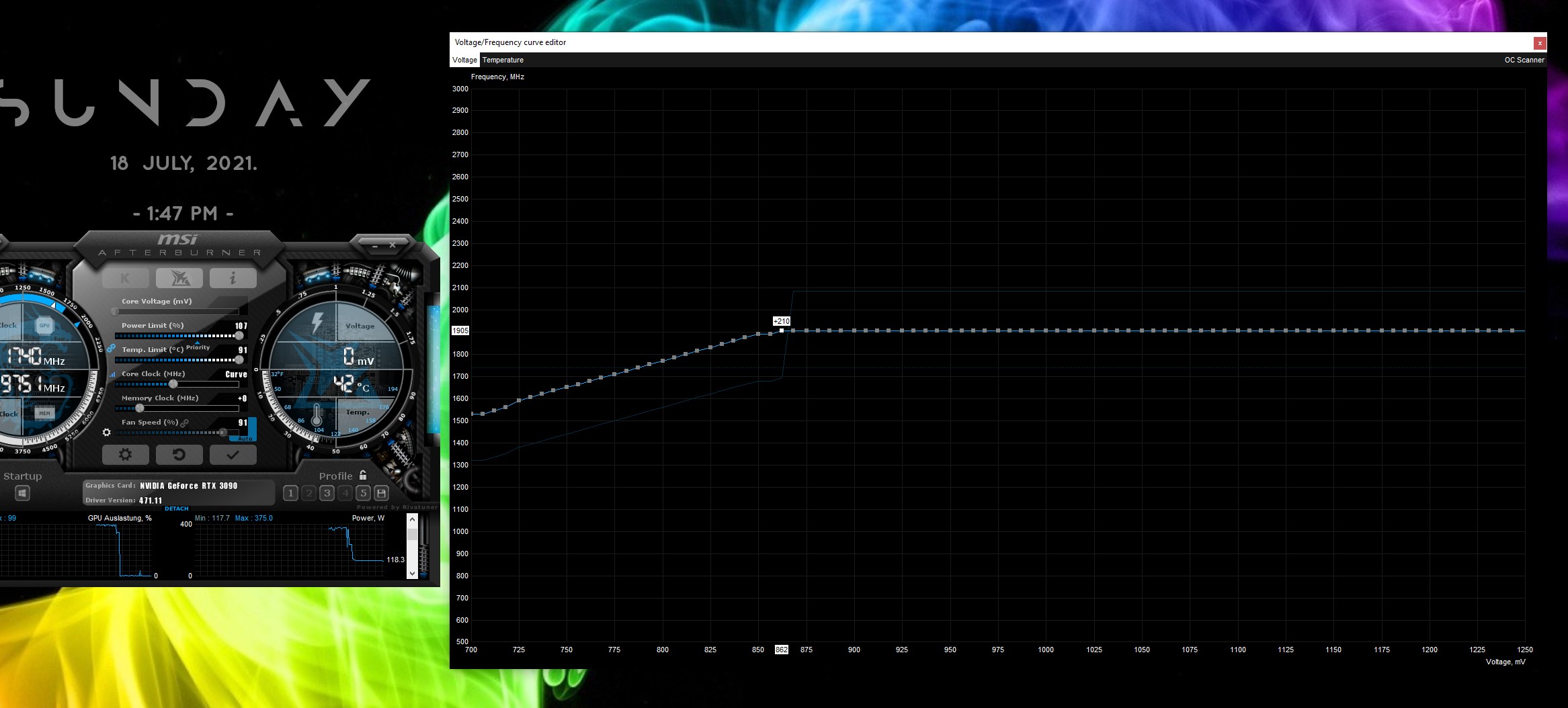This screenshot has width=1568, height=708.
Task: Click the GPU Auslastung usage graph
Action: (76, 551)
